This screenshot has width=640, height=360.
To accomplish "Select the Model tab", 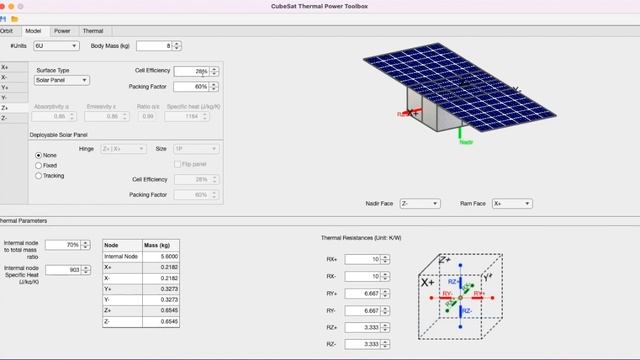I will [x=33, y=31].
